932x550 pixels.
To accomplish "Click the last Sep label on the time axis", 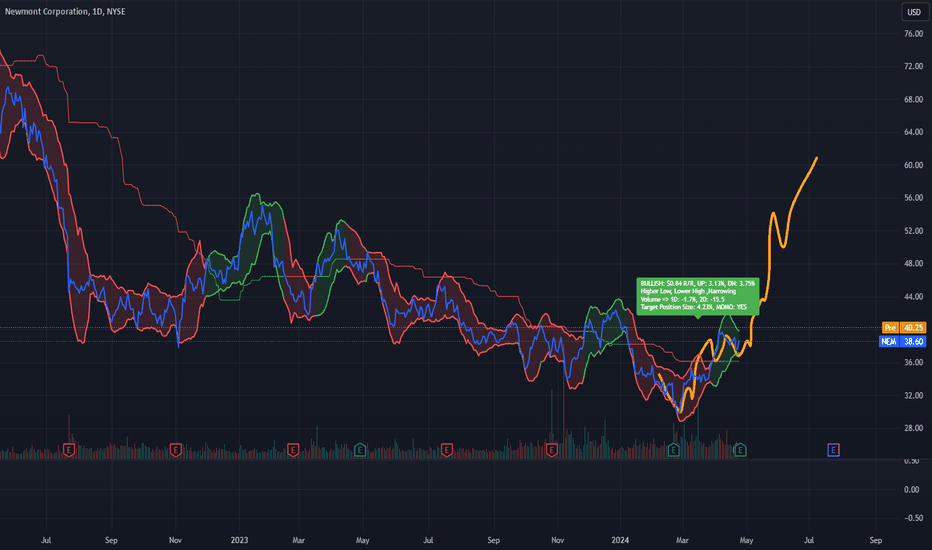I will tap(876, 540).
